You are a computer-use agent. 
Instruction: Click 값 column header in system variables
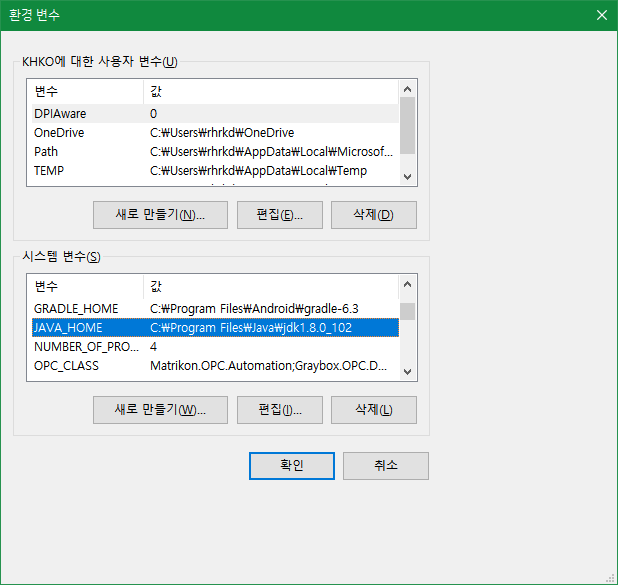click(271, 287)
